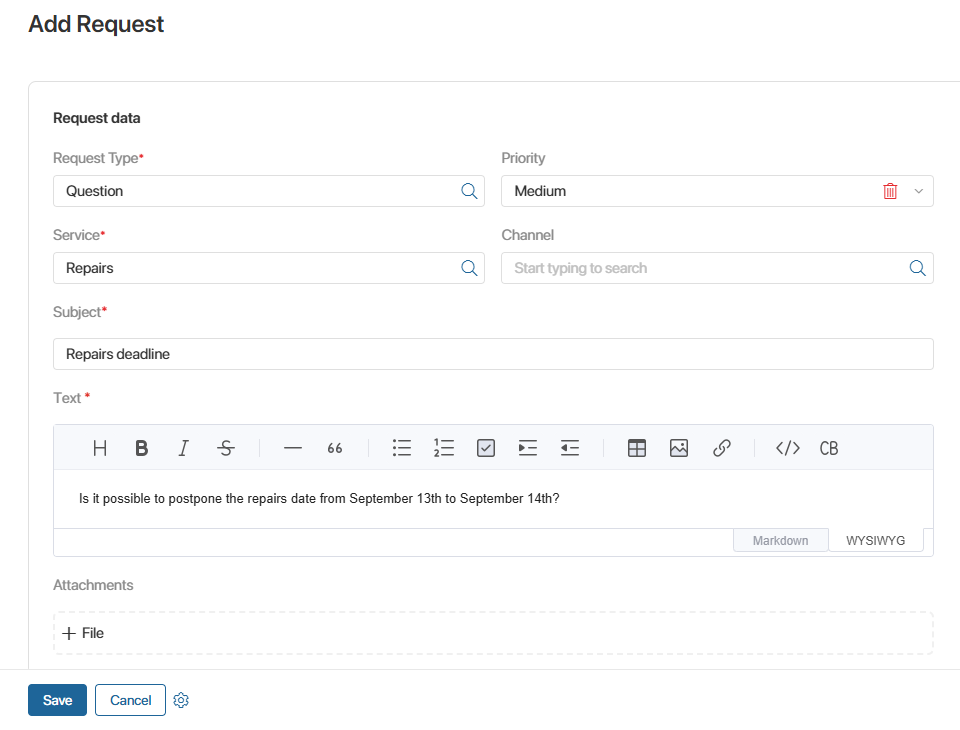Save the request

click(57, 700)
